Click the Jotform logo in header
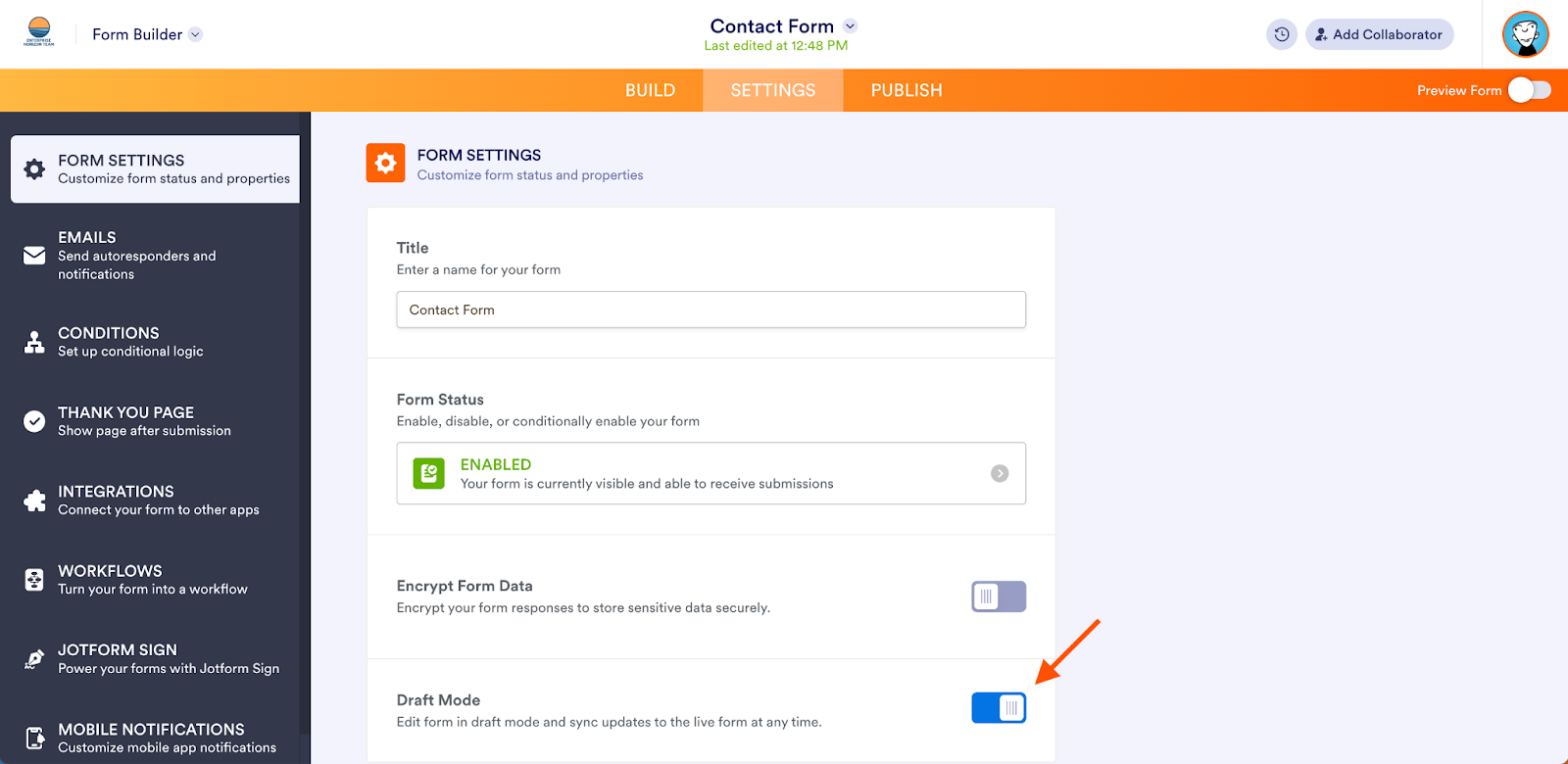Screen dimensions: 1568x764 pos(39,32)
